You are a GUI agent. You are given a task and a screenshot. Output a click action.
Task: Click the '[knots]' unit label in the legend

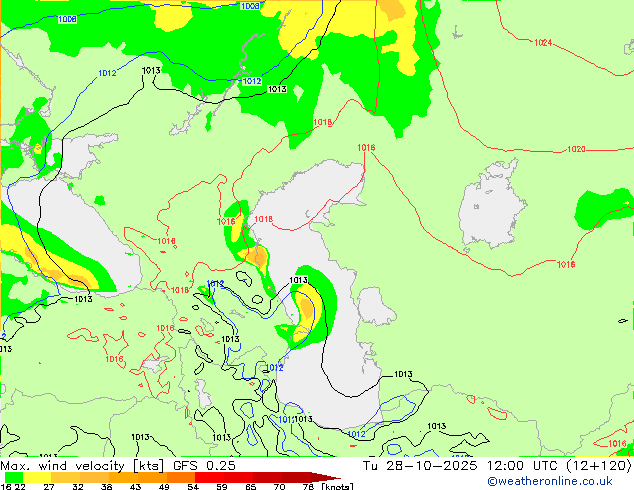337,486
